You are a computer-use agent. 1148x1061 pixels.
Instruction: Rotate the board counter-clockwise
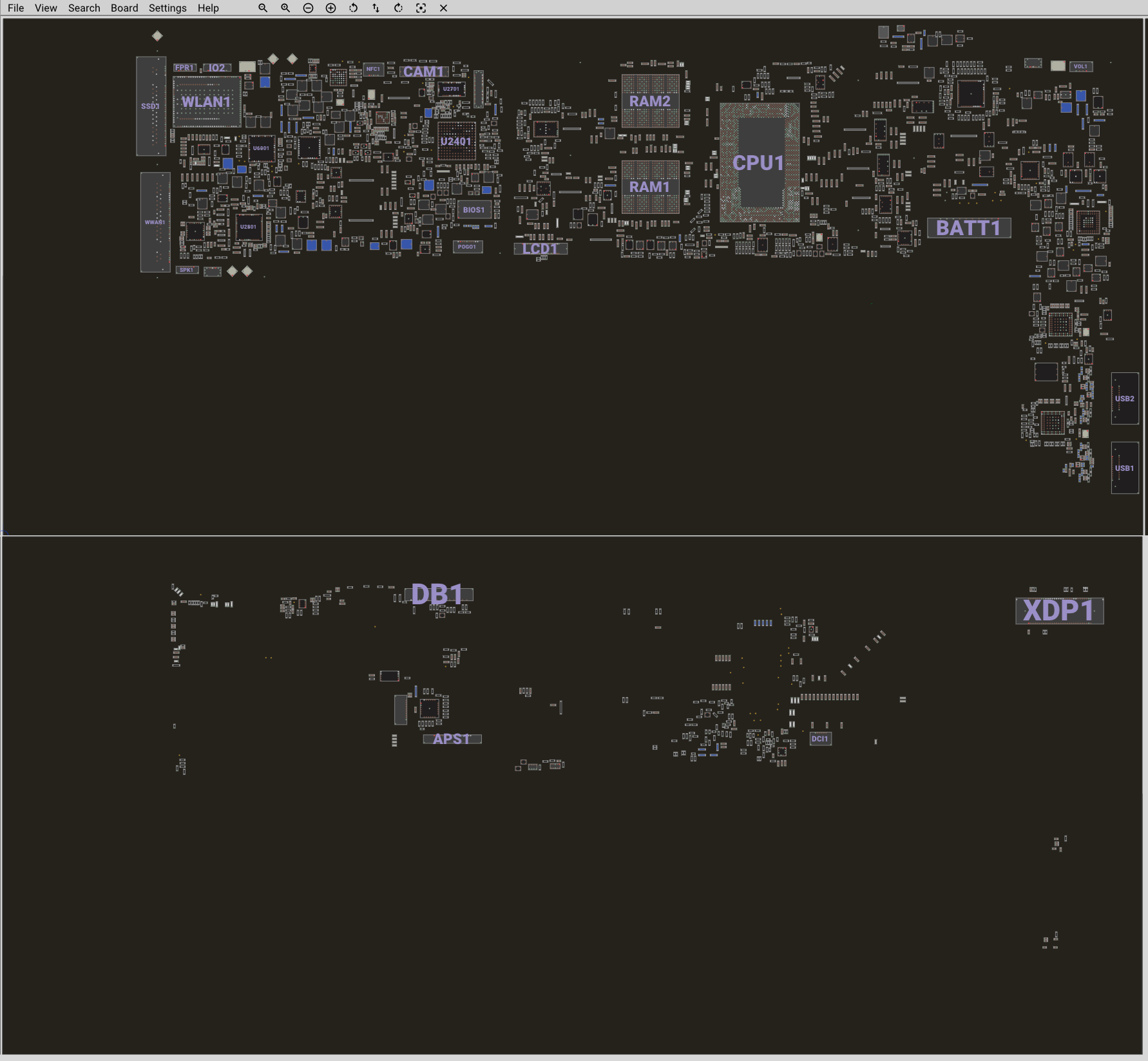[x=353, y=8]
